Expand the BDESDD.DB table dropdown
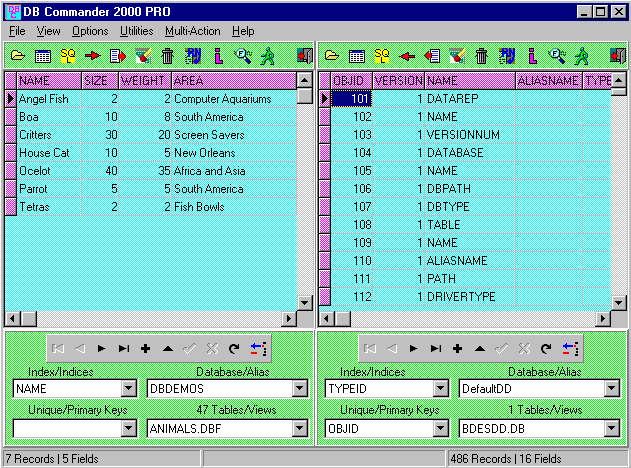631x468 pixels. [x=612, y=429]
